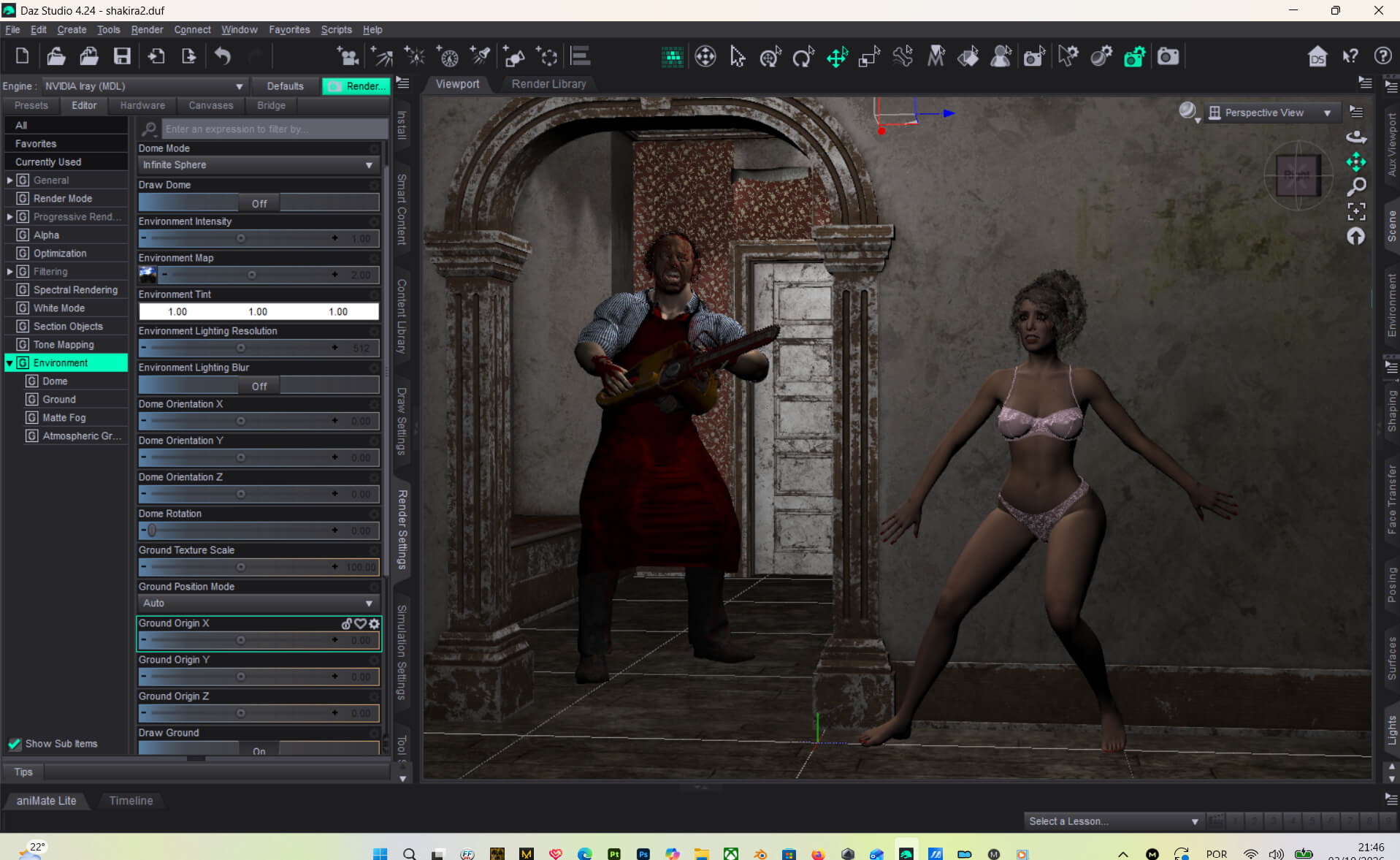Switch to the Hardware tab
Image resolution: width=1400 pixels, height=860 pixels.
142,105
